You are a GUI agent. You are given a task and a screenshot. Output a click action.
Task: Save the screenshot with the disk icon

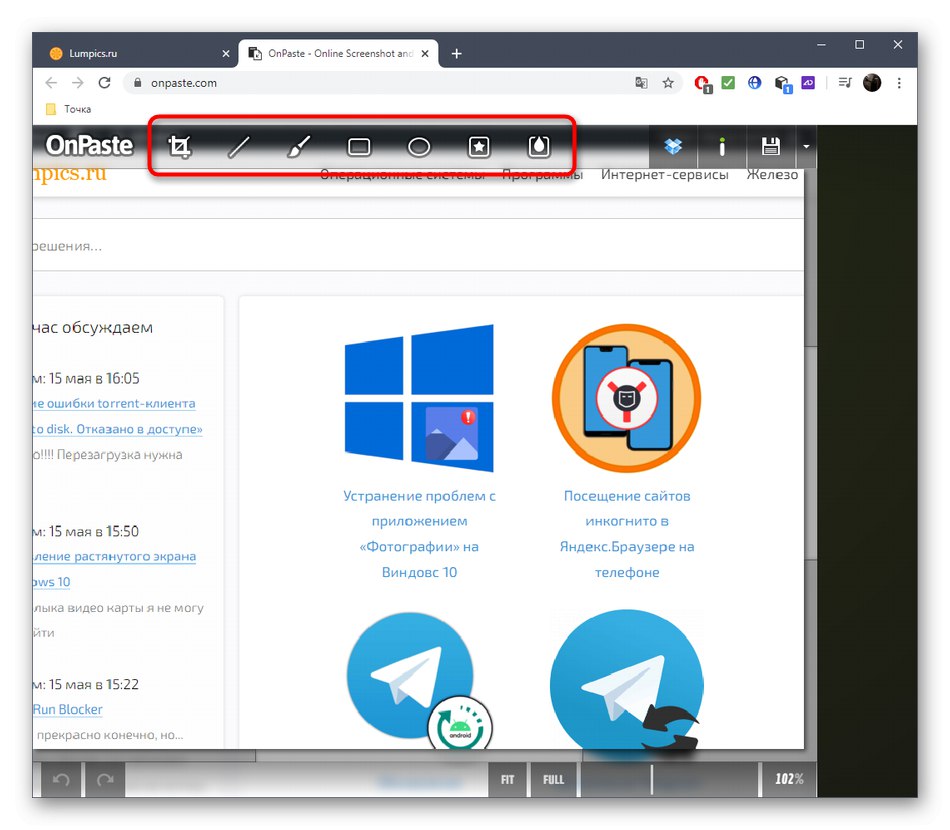pyautogui.click(x=771, y=146)
